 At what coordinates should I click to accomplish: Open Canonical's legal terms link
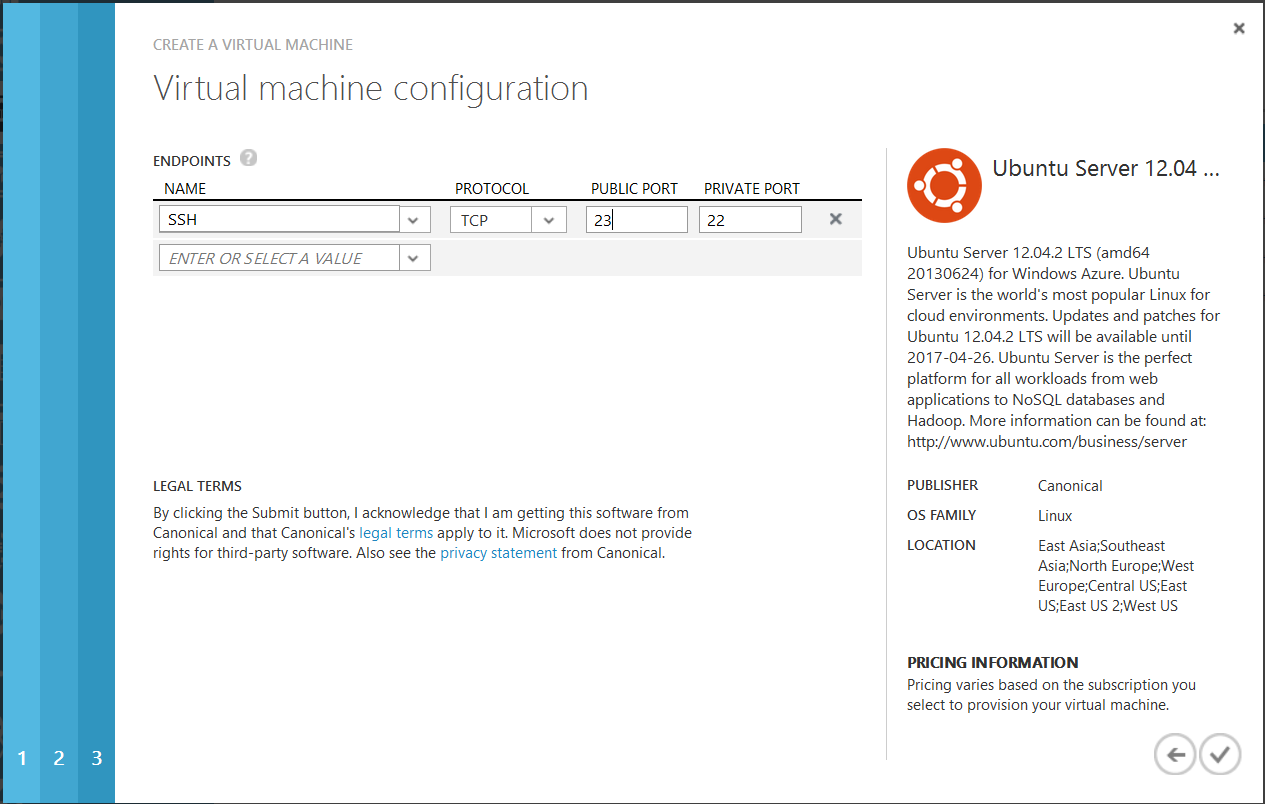pos(396,533)
